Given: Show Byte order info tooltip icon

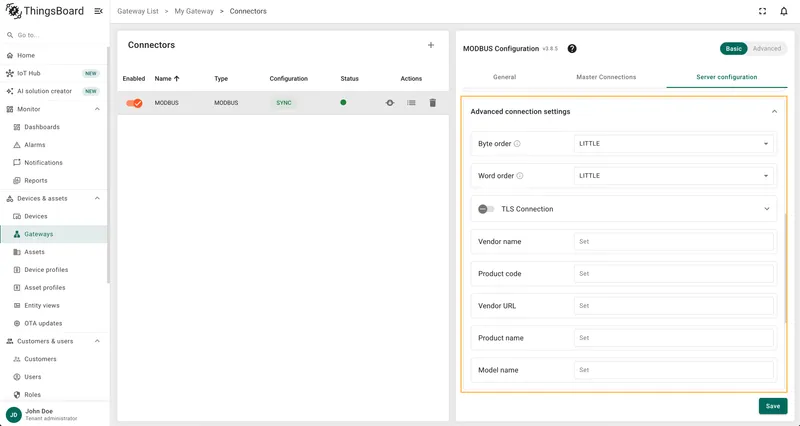Looking at the screenshot, I should 517,144.
